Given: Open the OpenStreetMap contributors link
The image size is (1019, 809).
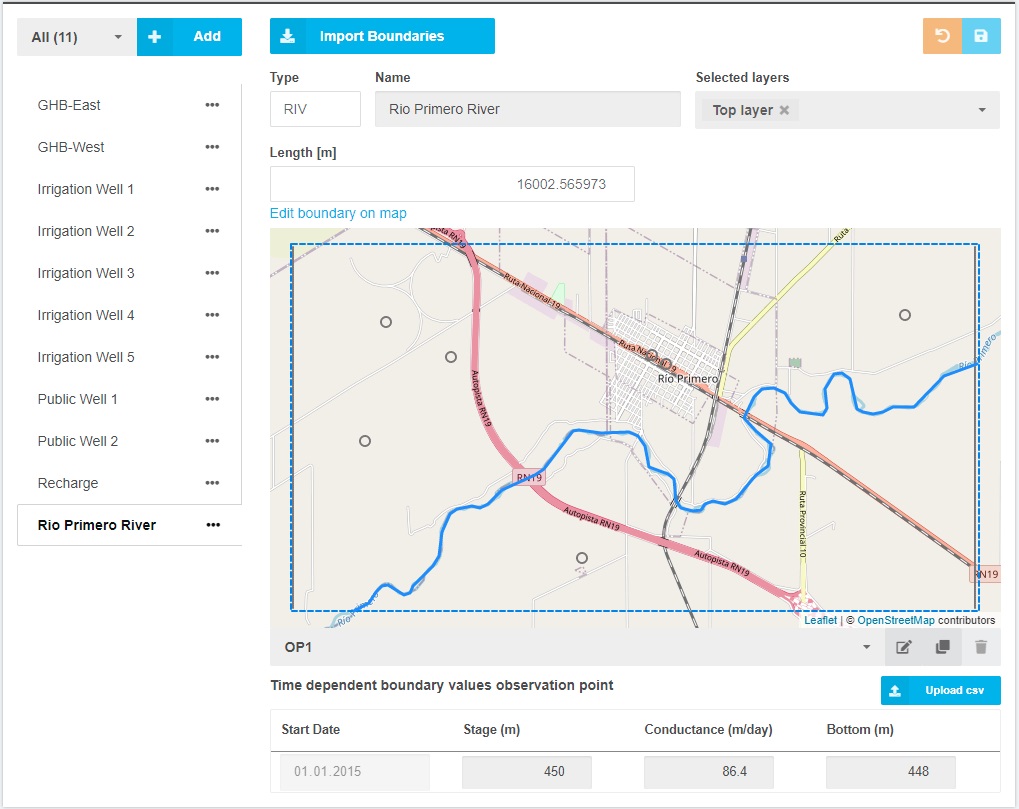Looking at the screenshot, I should (896, 620).
